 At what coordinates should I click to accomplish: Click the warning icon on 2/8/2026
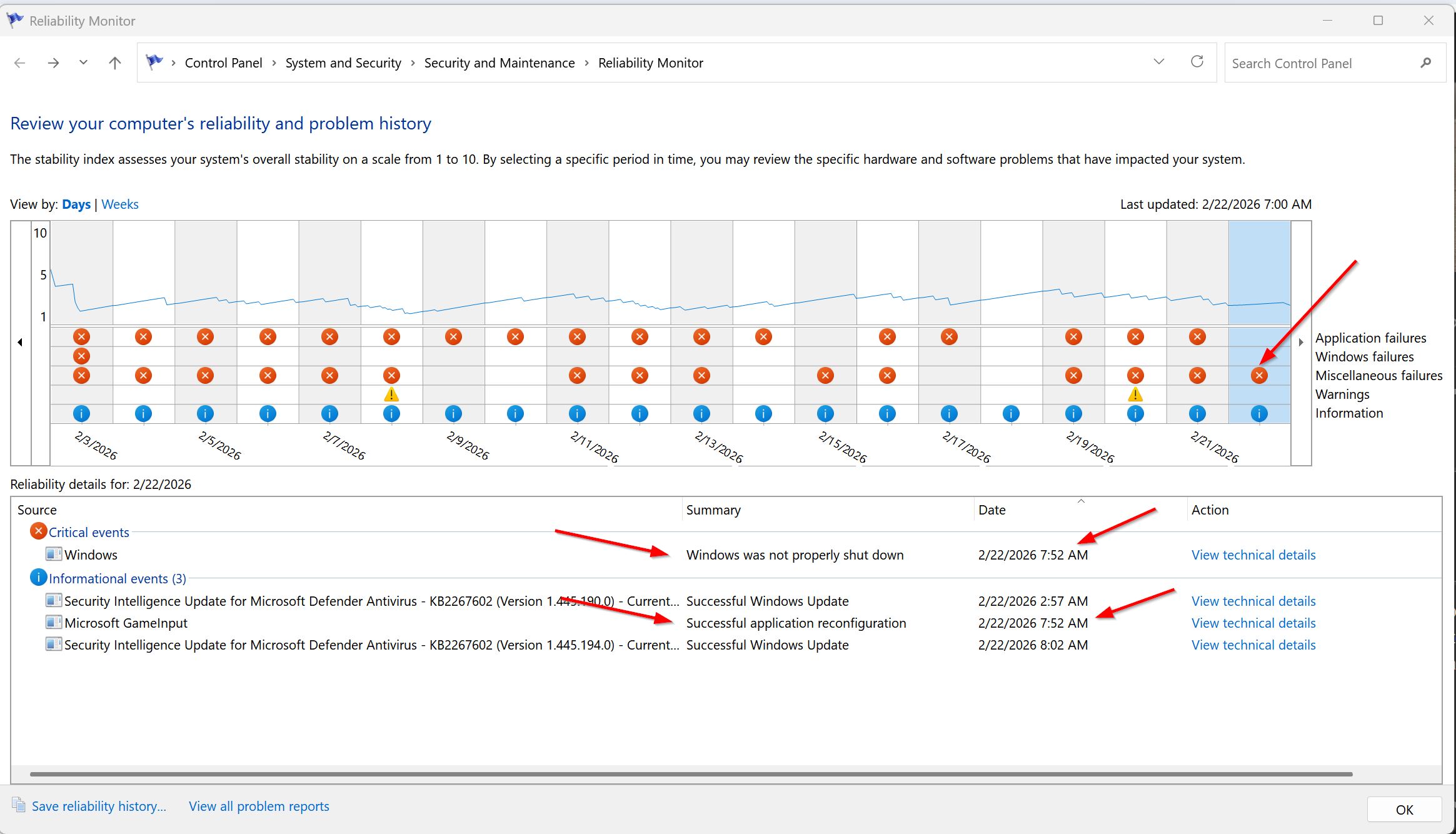(x=391, y=394)
